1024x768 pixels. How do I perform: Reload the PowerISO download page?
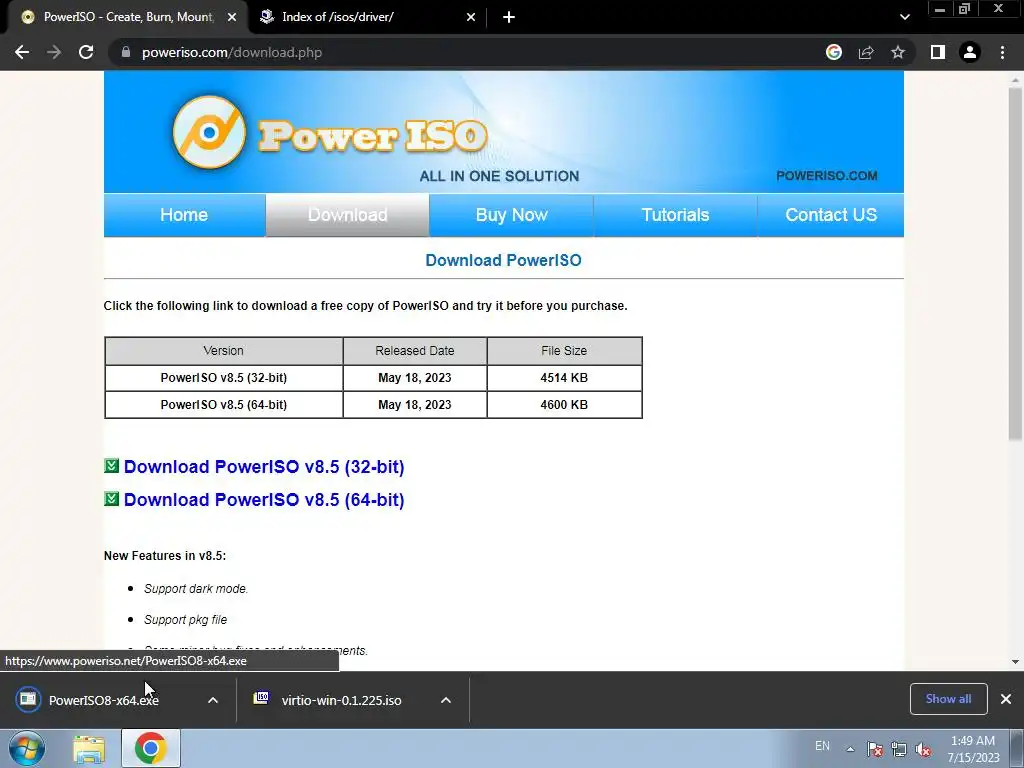tap(86, 52)
